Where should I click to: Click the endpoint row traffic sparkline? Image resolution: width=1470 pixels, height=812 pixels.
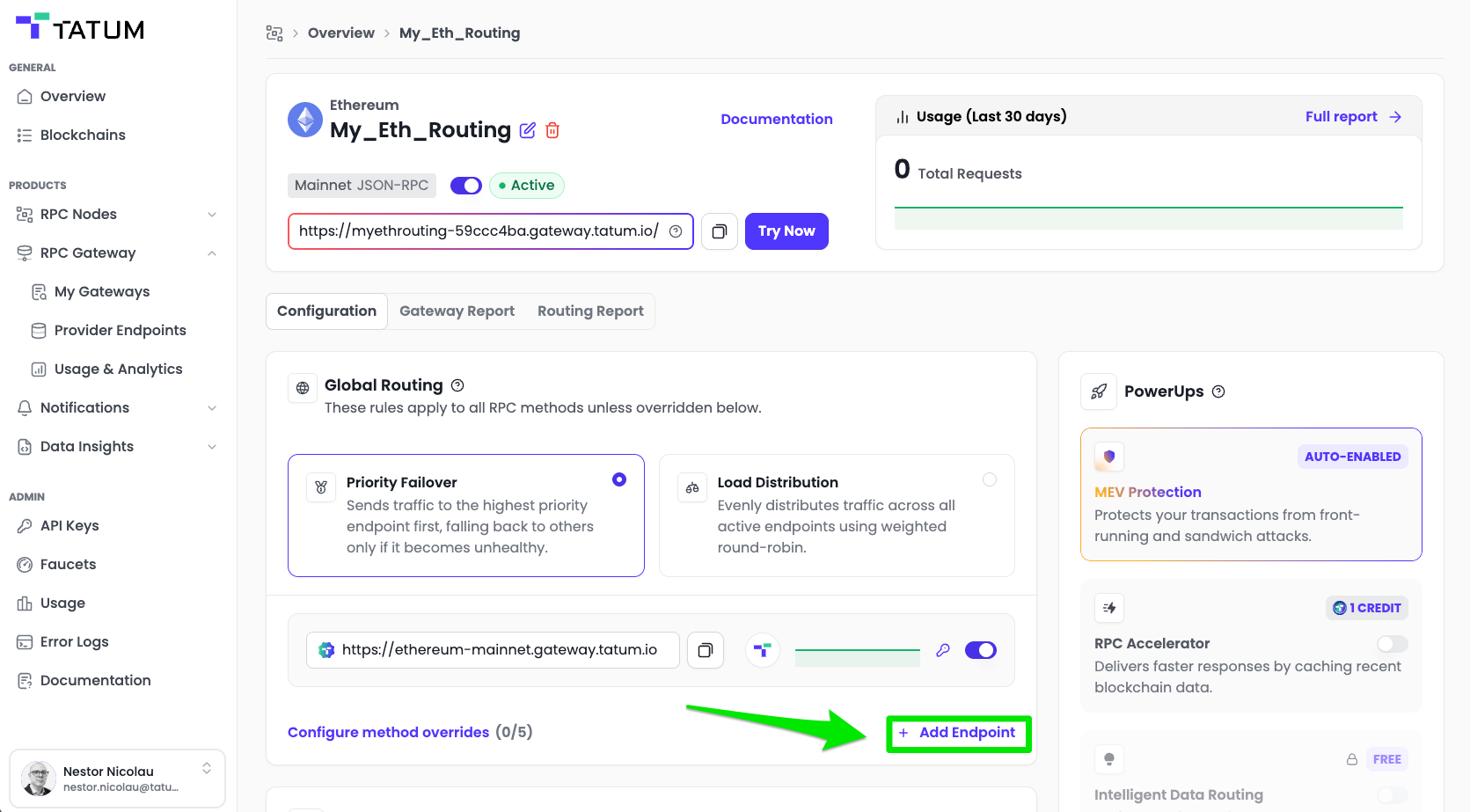(858, 657)
